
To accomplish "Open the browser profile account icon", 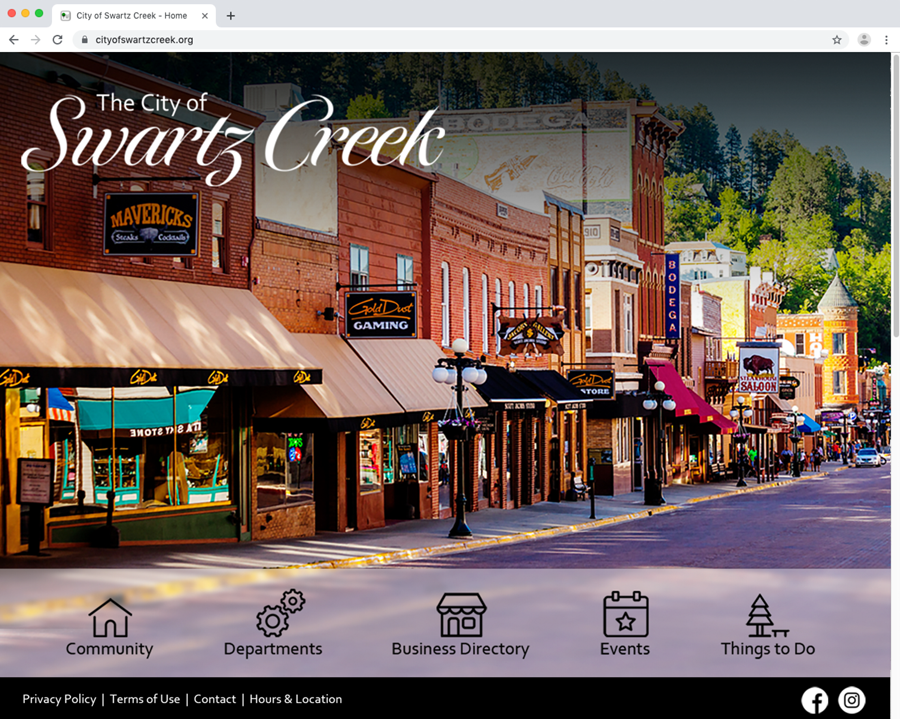I will [x=864, y=40].
